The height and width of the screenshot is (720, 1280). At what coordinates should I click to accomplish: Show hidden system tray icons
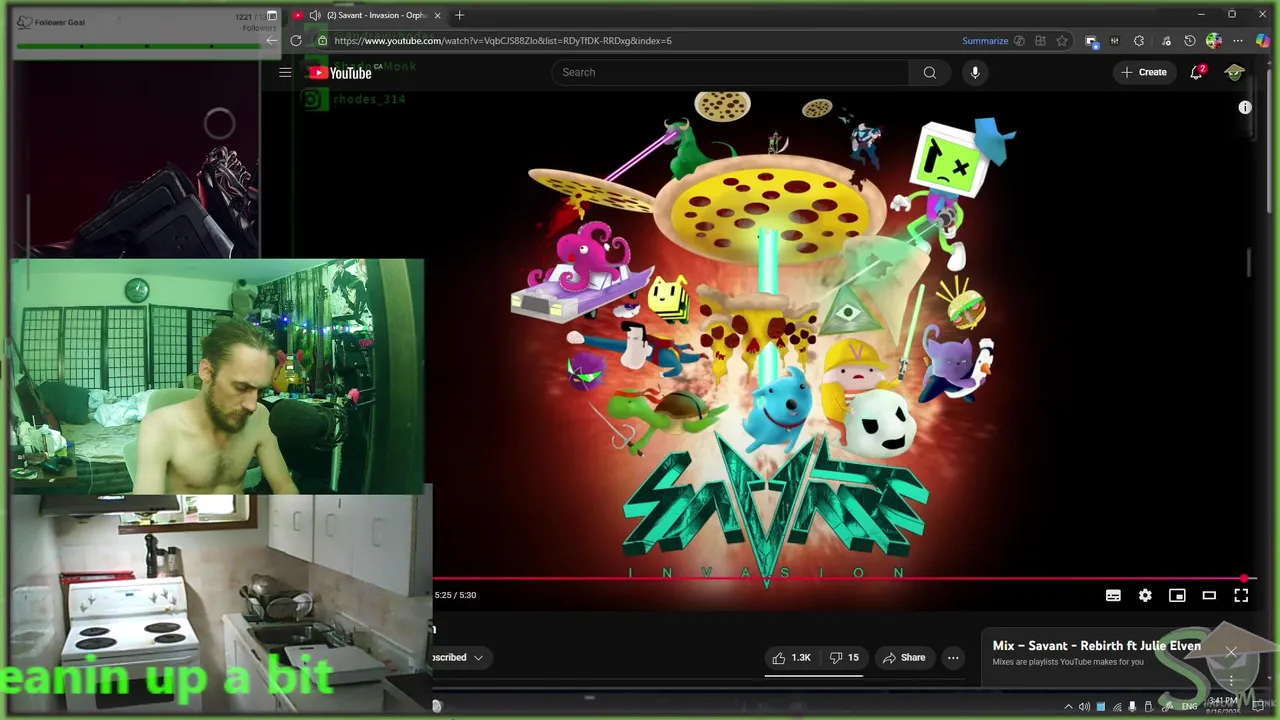pos(1068,707)
